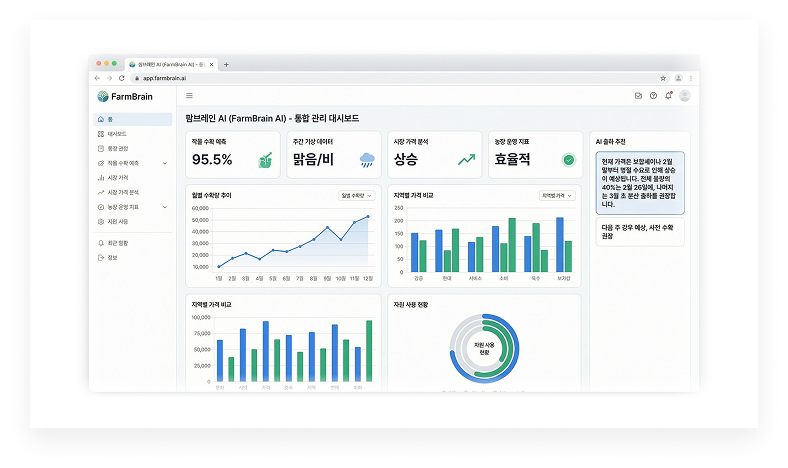Open the 지역별 가격 dropdown in the bar chart
The width and height of the screenshot is (788, 468).
coord(557,196)
